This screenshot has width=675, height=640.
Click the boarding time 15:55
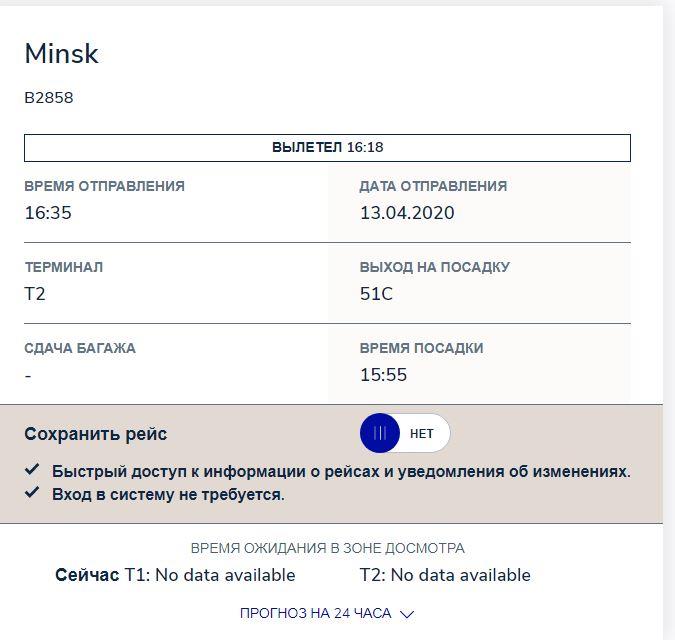click(383, 375)
